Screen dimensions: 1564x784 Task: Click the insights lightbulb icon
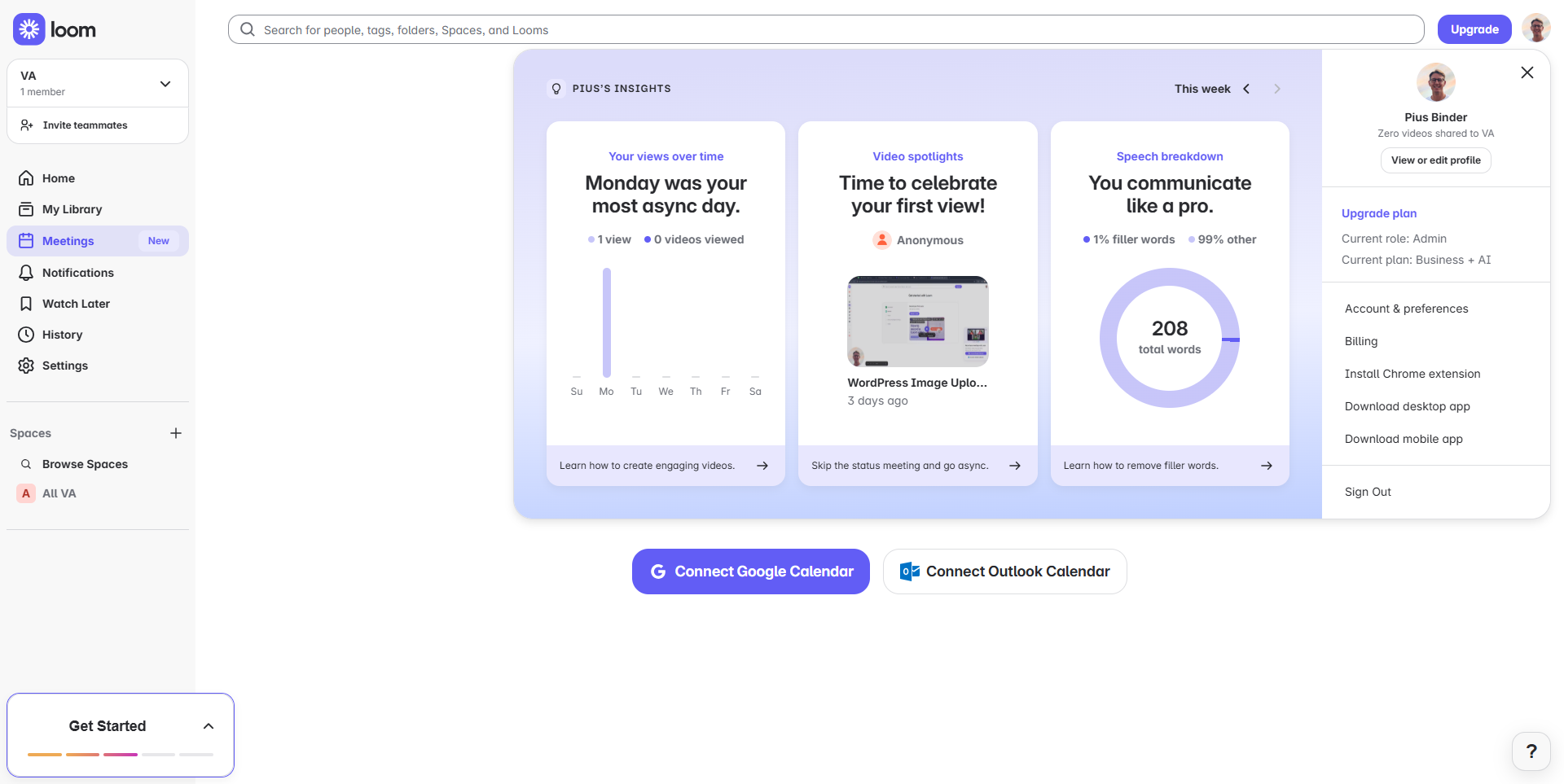556,89
